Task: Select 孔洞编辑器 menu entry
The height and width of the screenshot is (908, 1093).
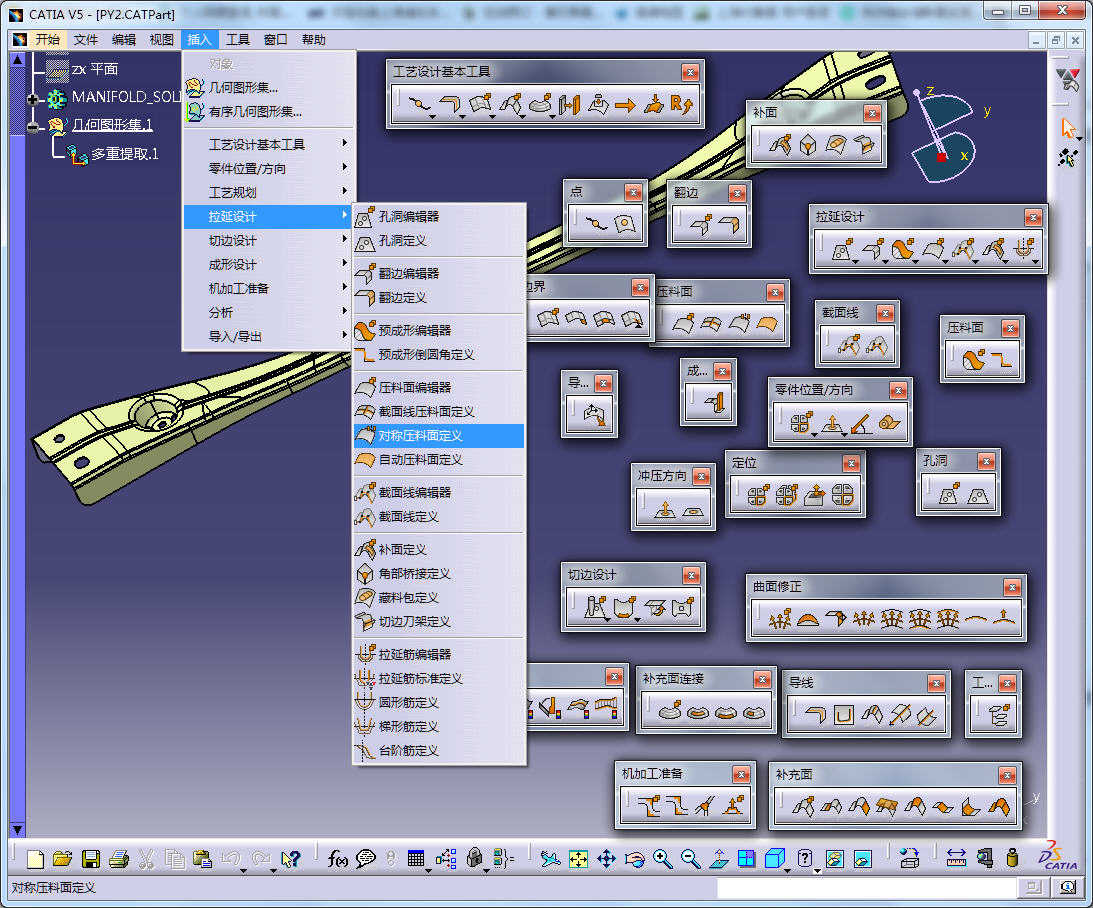Action: 438,217
